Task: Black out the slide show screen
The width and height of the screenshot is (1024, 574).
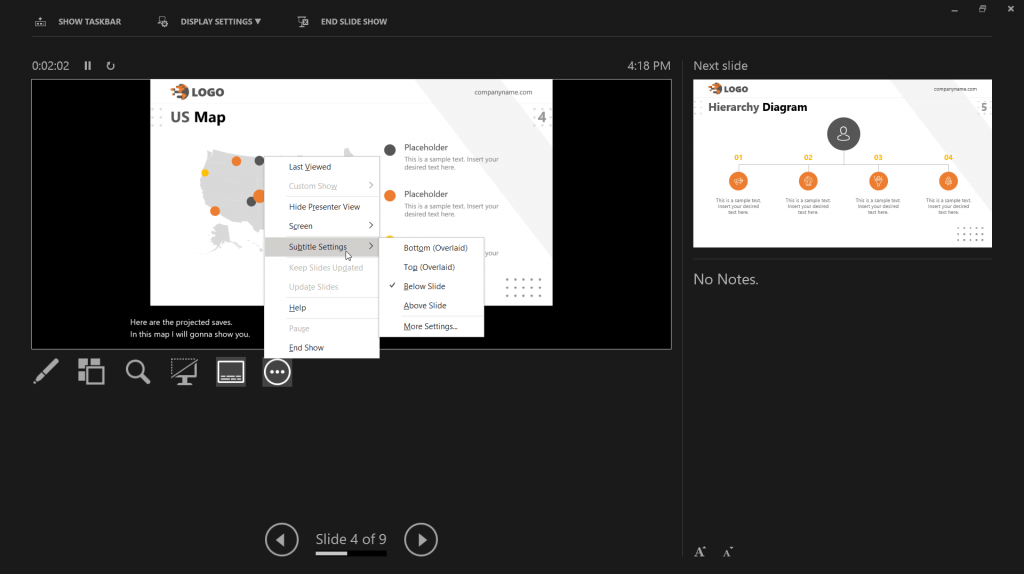Action: pyautogui.click(x=184, y=372)
